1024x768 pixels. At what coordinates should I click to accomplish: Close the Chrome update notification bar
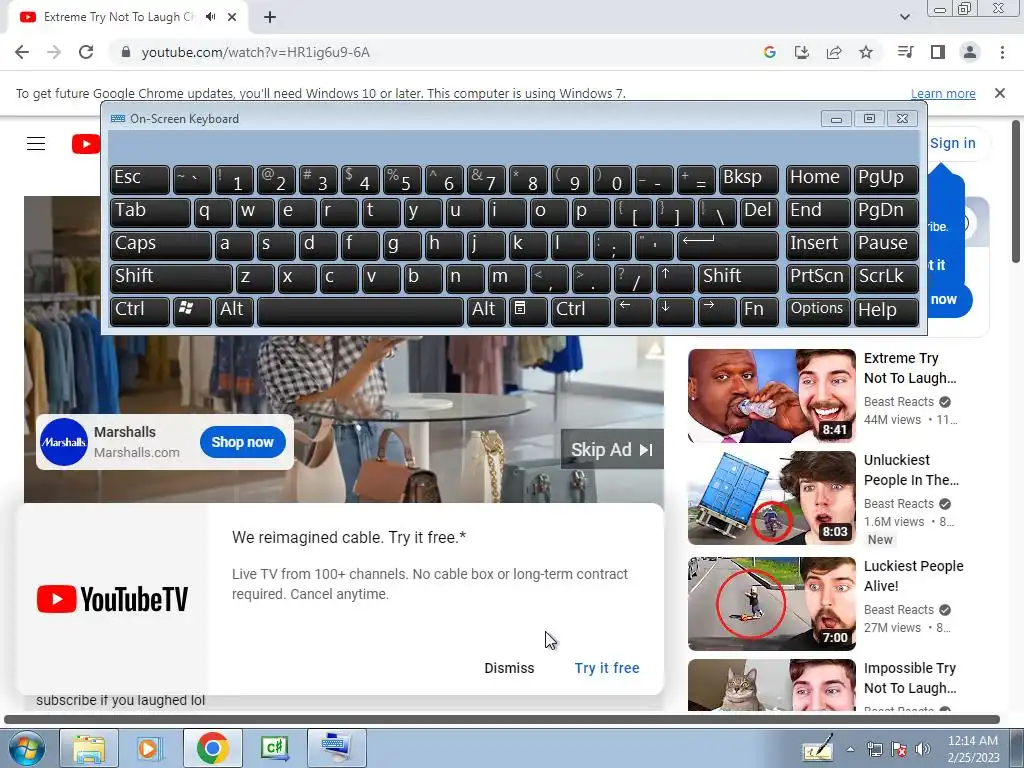coord(999,93)
